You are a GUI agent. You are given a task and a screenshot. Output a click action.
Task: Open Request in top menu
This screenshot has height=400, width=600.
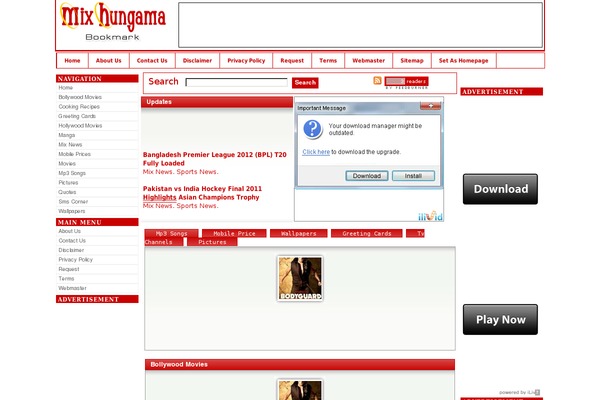point(292,60)
